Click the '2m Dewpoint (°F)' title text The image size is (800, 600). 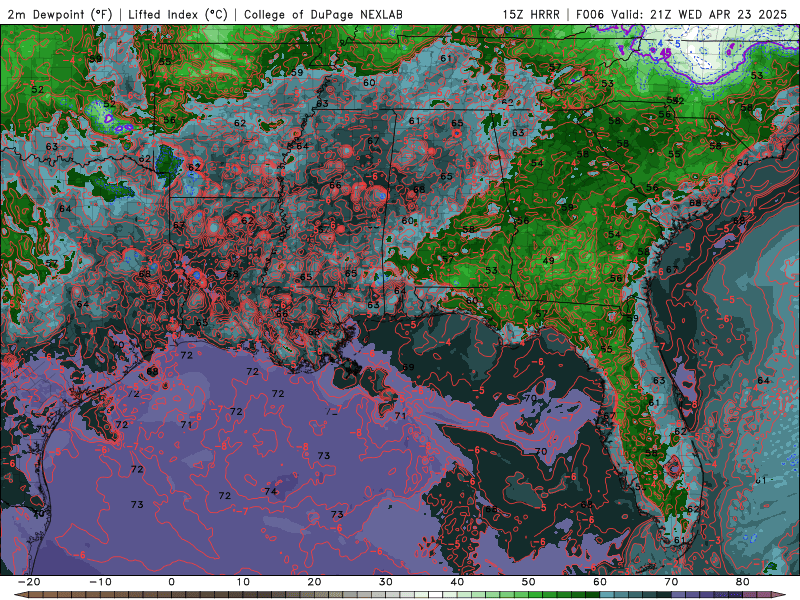click(x=60, y=14)
